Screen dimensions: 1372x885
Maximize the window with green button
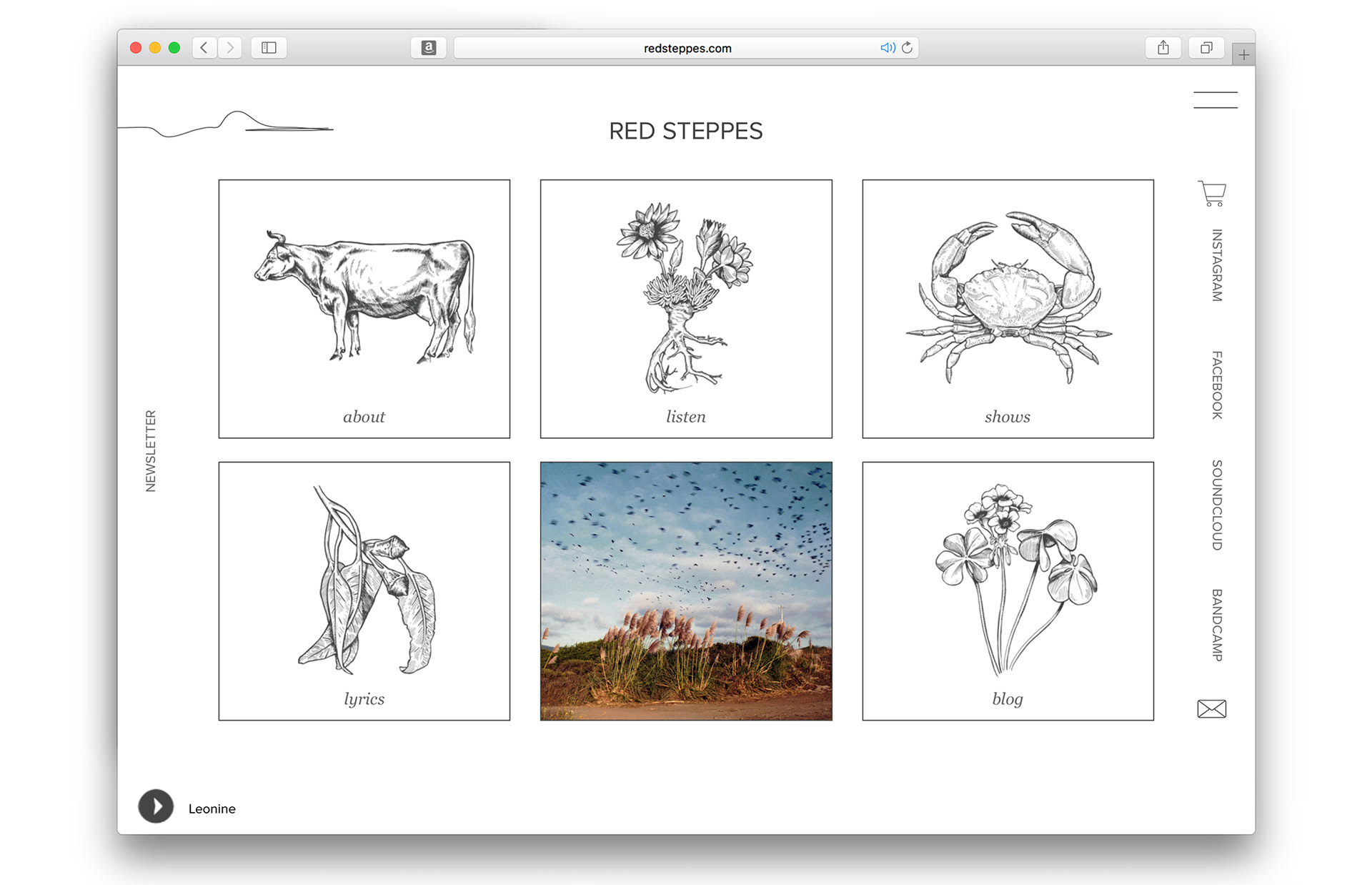[174, 48]
